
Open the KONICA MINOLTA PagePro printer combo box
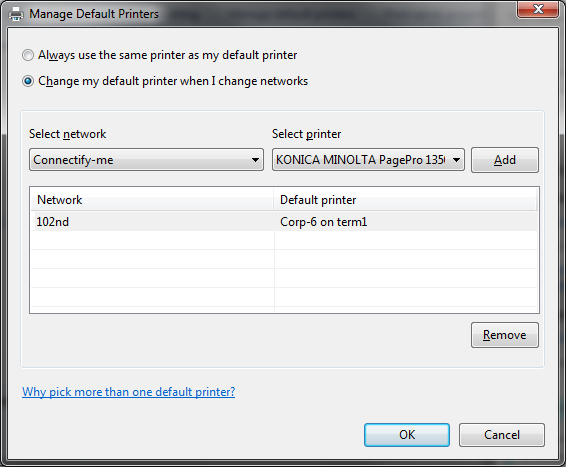click(x=368, y=160)
